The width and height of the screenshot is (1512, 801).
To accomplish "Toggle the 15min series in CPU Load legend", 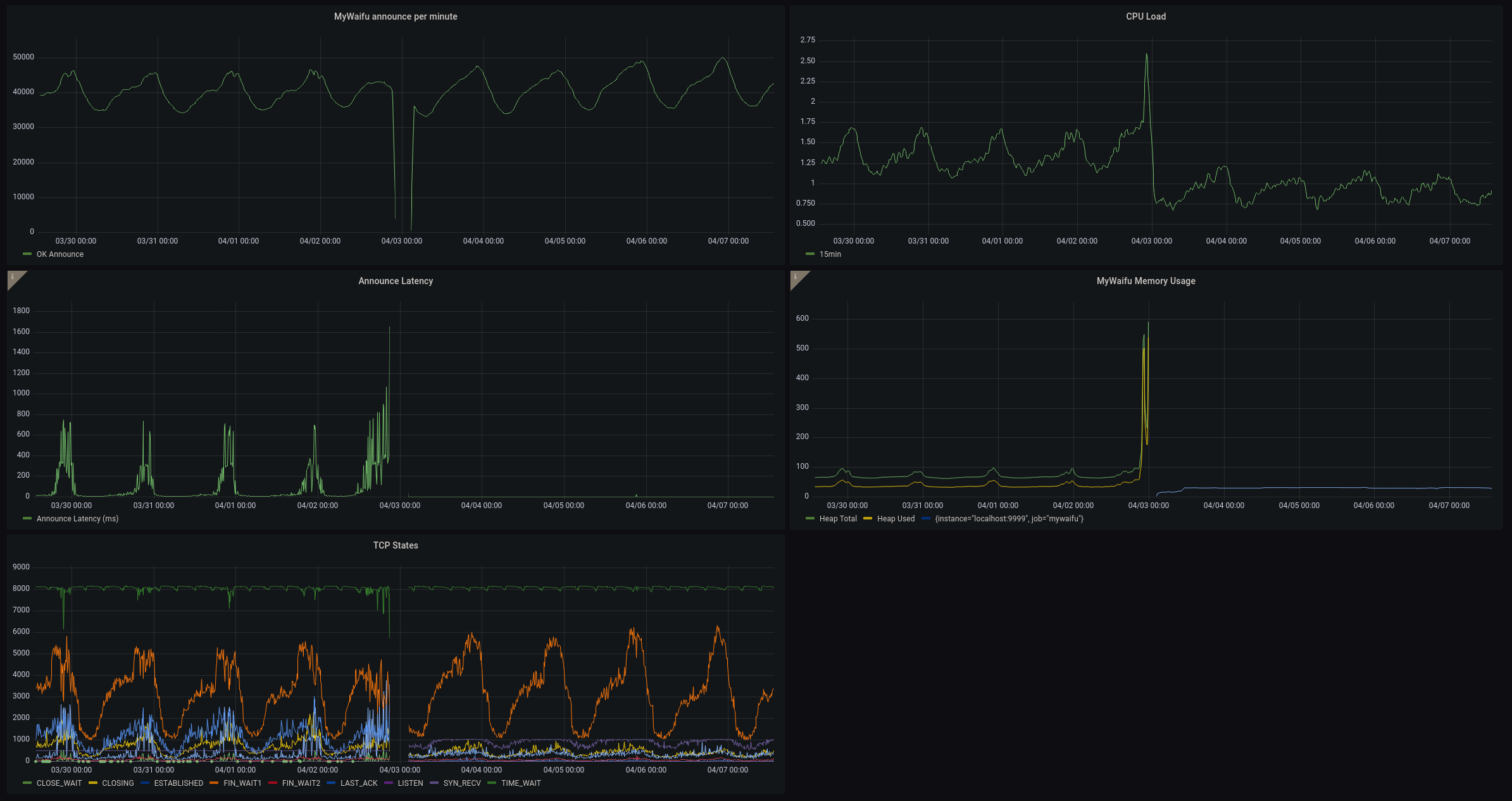I will point(830,254).
